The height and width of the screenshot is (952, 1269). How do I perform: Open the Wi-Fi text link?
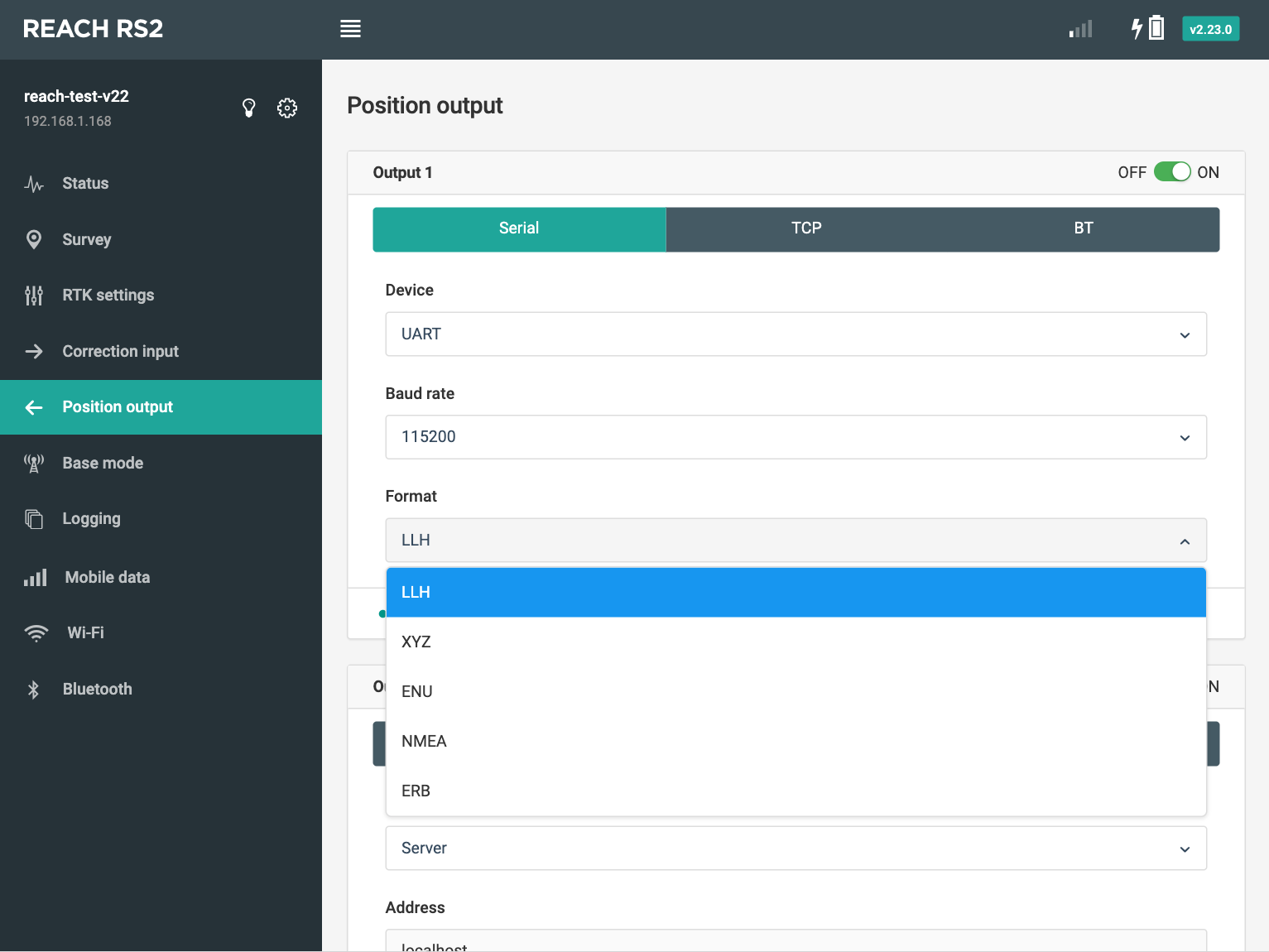85,632
